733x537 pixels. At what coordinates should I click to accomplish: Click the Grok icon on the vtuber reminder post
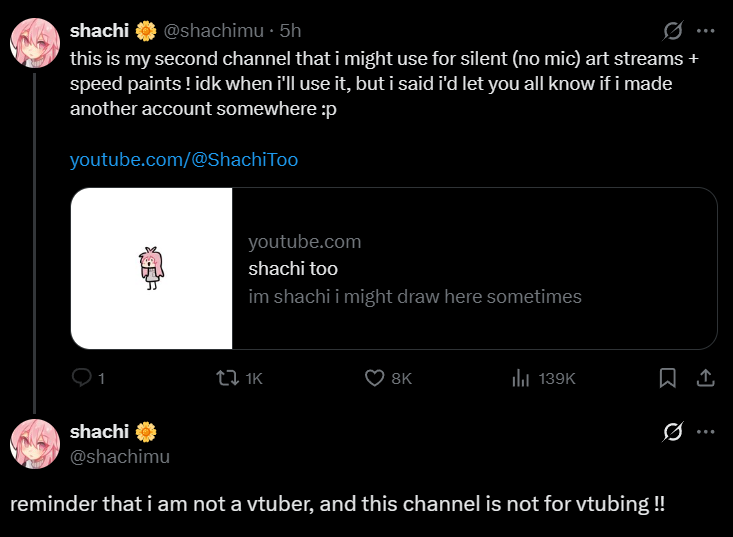(x=674, y=432)
